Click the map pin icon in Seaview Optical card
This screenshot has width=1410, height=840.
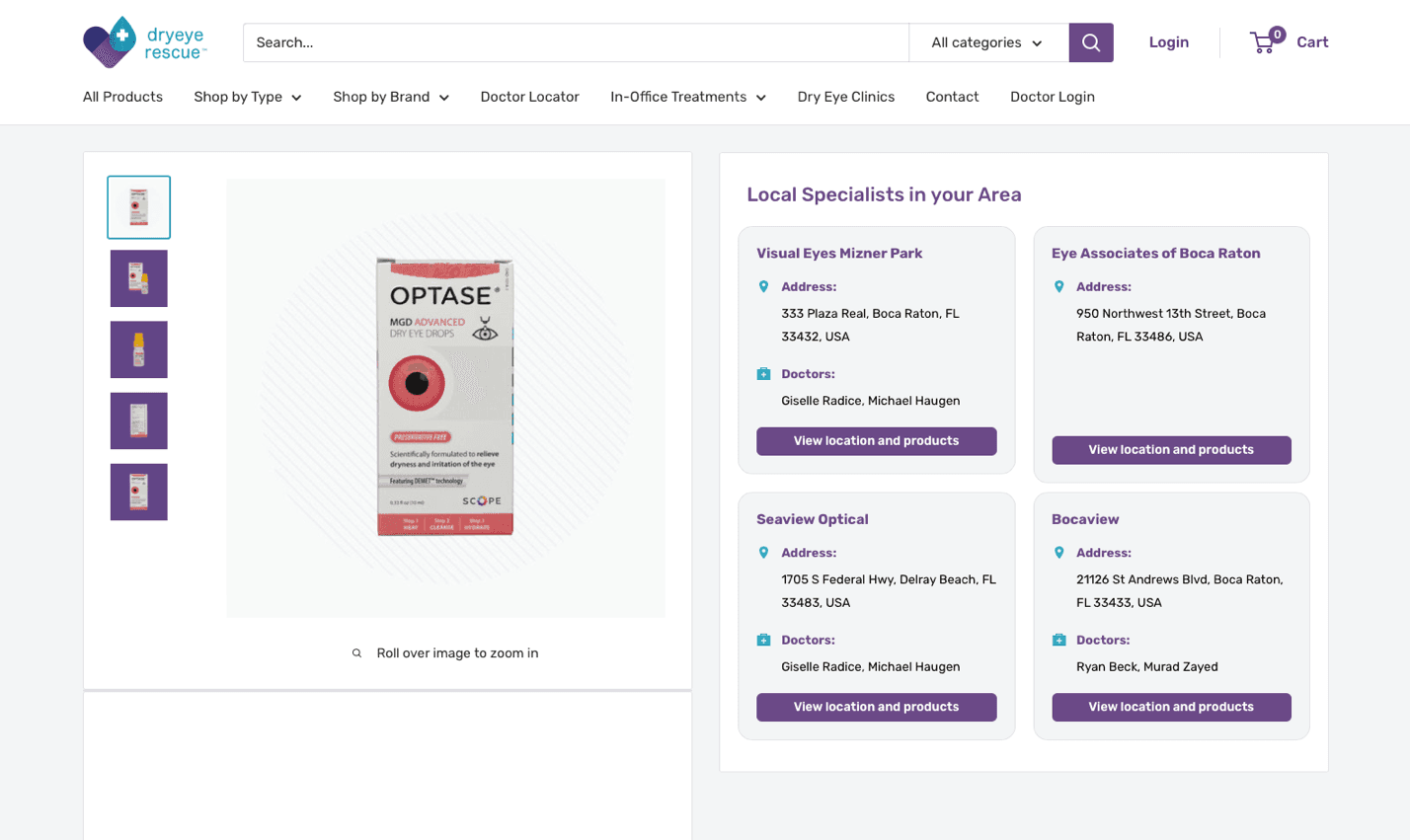[763, 554]
